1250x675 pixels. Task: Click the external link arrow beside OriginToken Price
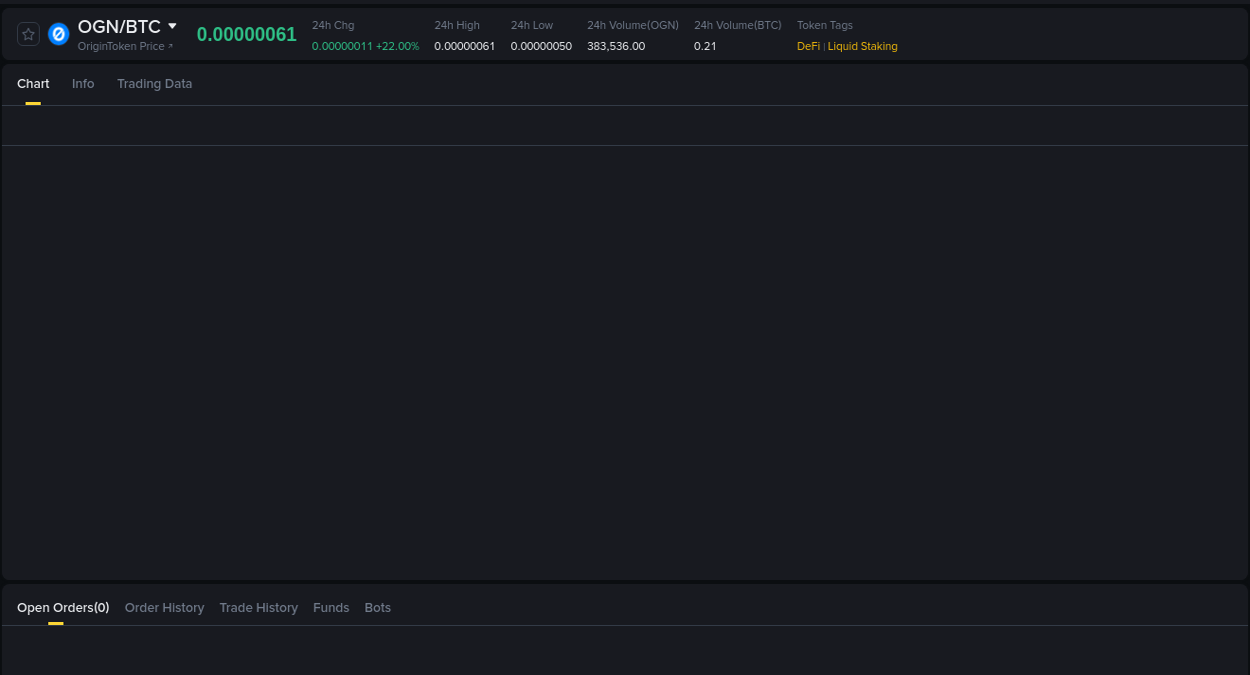169,45
